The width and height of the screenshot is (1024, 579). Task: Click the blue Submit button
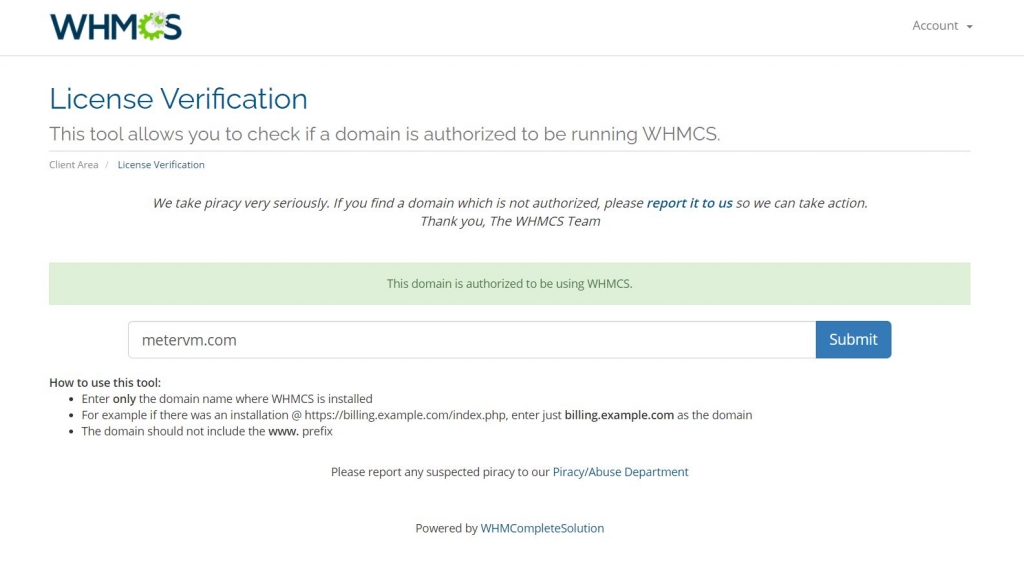853,339
